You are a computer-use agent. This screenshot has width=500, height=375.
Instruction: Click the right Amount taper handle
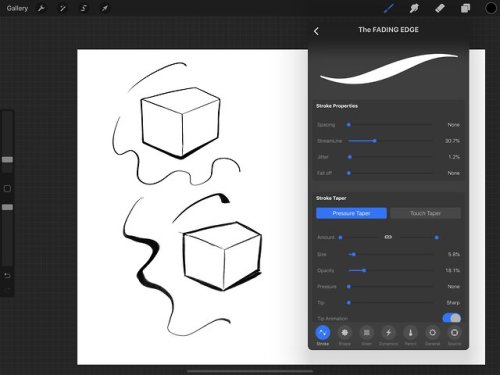[436, 238]
